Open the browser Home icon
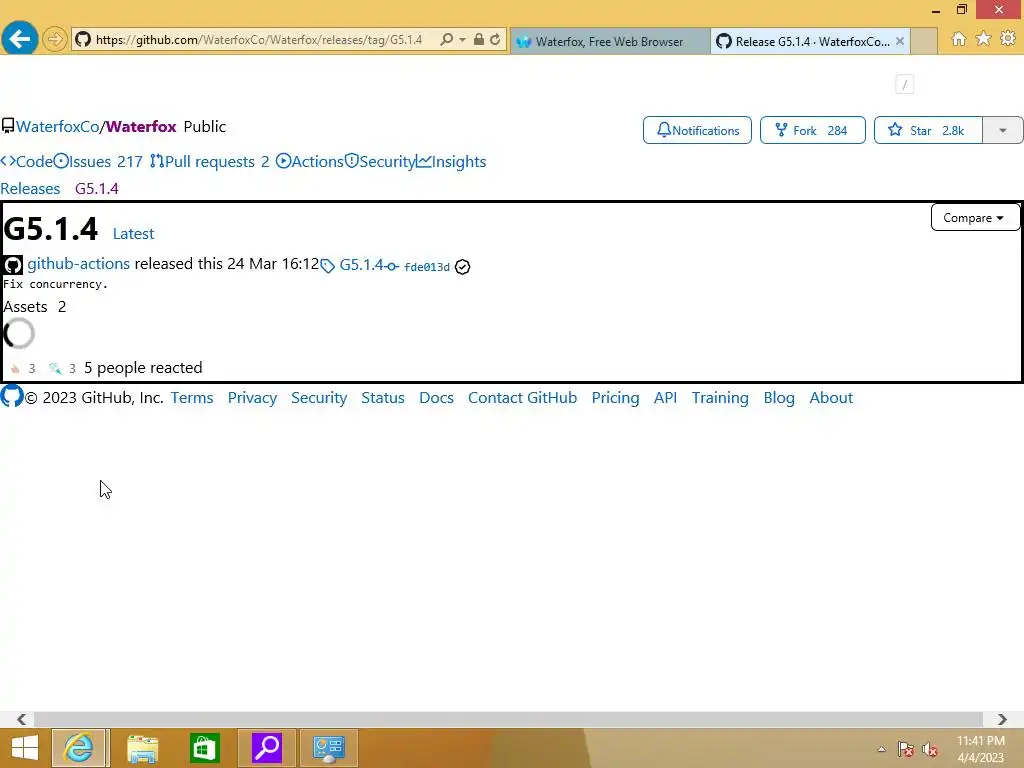 pos(958,39)
